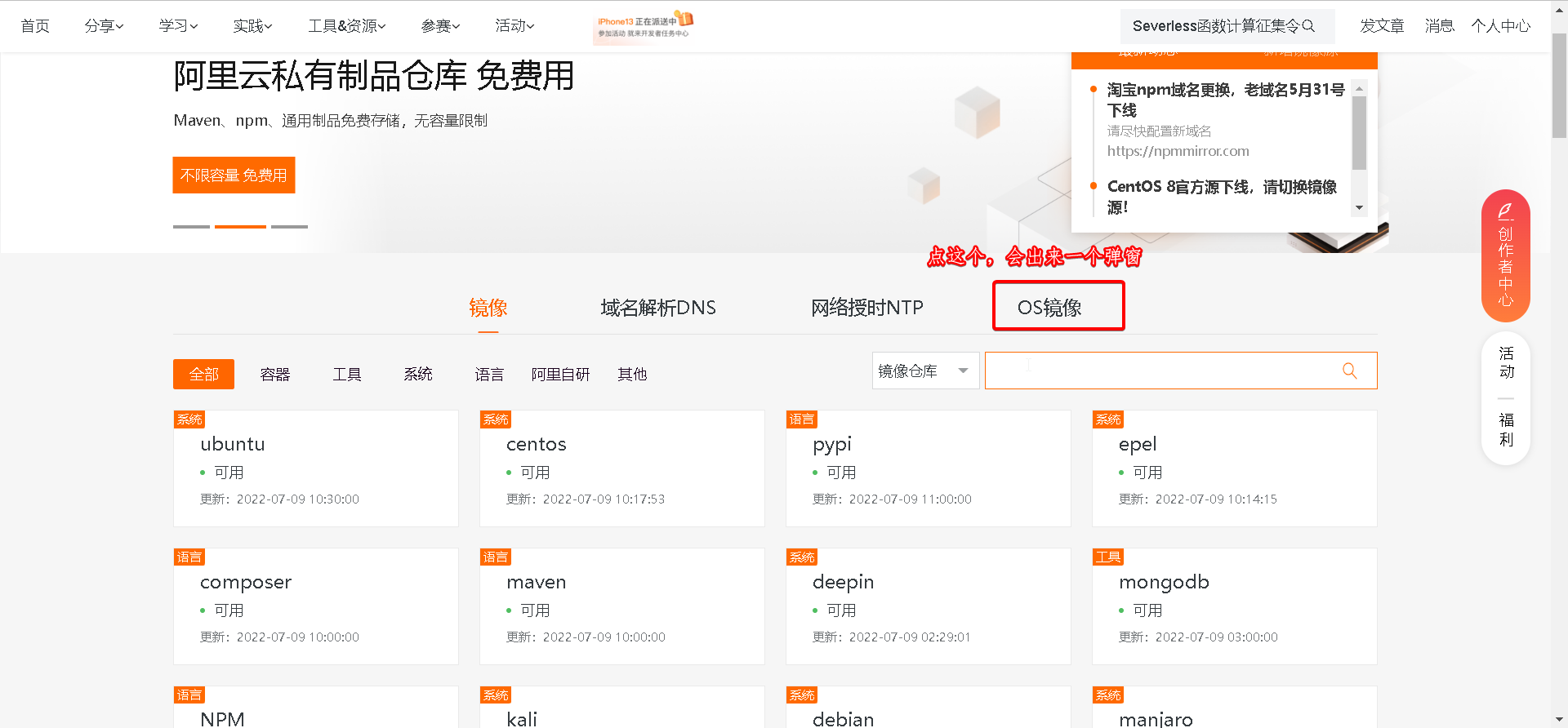Expand the 参赛 navigation dropdown
The height and width of the screenshot is (728, 1568).
[440, 26]
